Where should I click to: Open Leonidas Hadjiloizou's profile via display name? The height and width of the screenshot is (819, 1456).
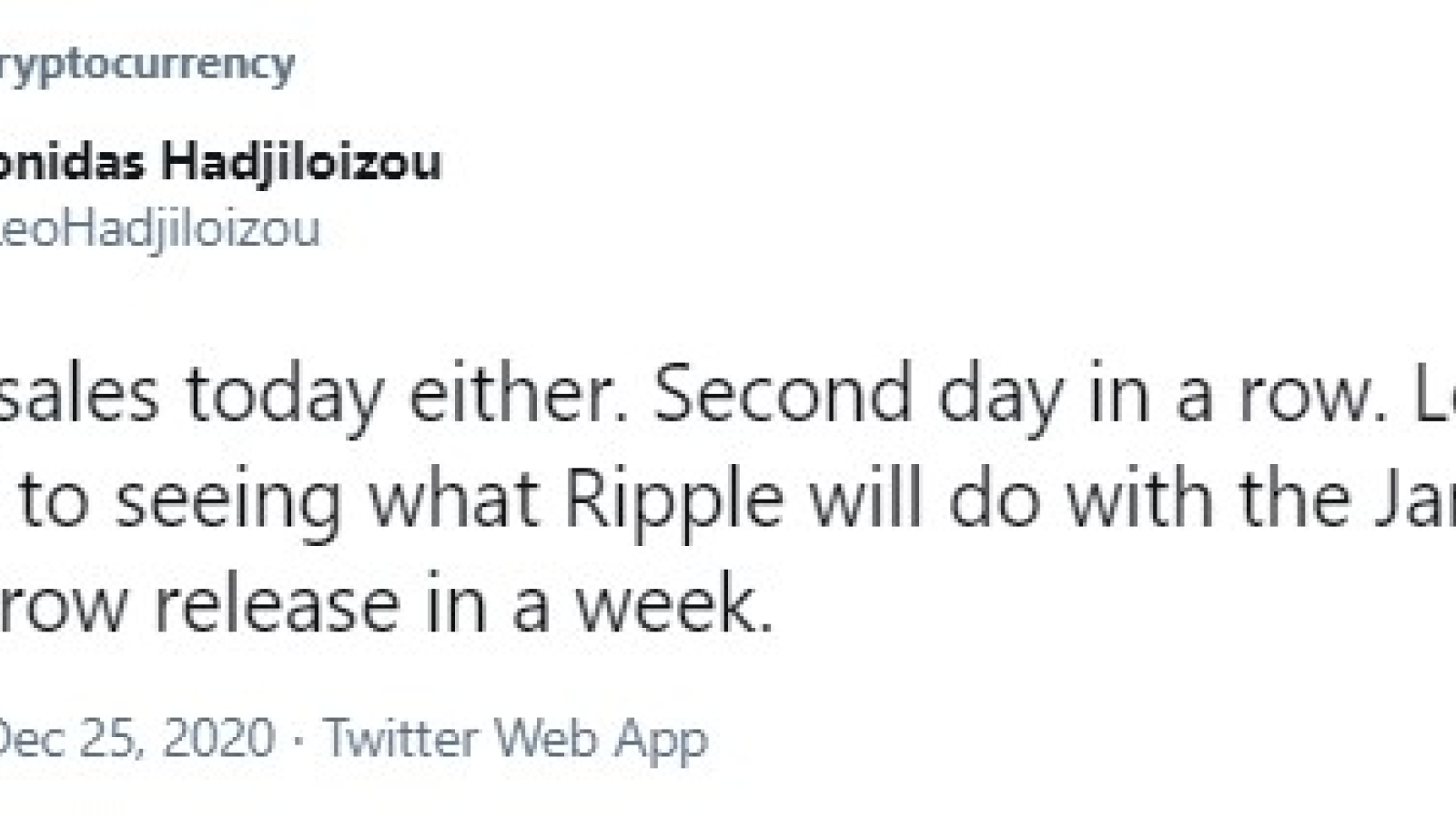(x=220, y=163)
